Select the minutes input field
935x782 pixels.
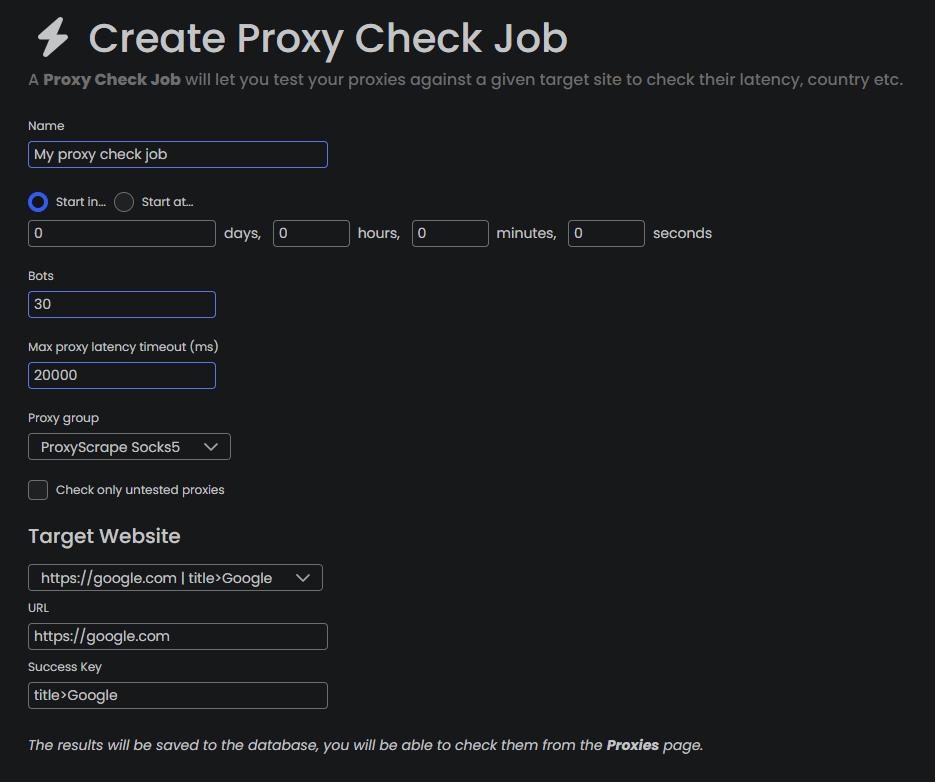pyautogui.click(x=449, y=233)
